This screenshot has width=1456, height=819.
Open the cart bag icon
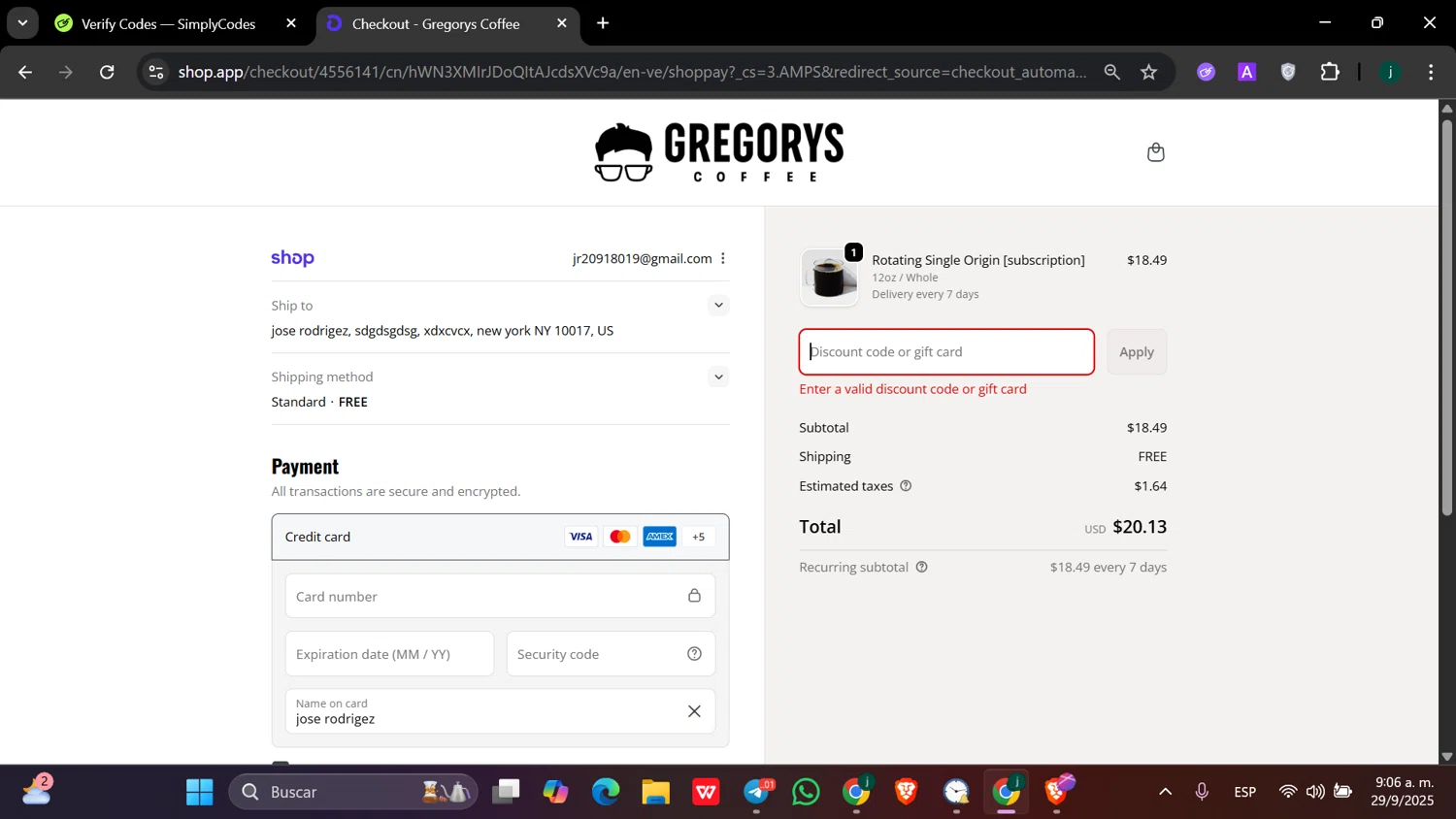coord(1155,152)
